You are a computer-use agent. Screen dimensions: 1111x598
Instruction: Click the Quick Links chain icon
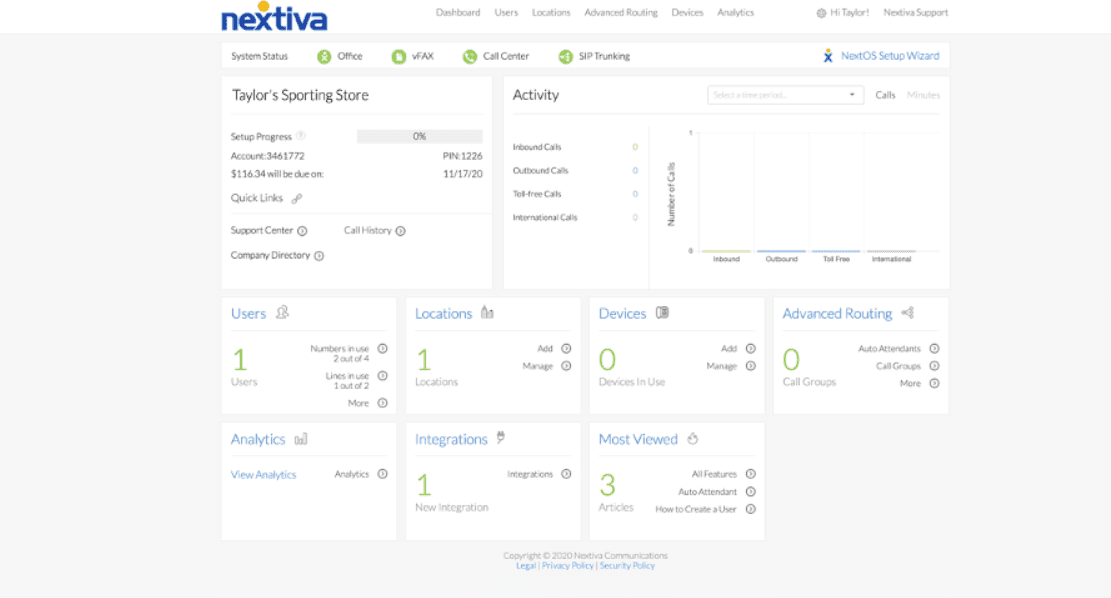coord(297,198)
